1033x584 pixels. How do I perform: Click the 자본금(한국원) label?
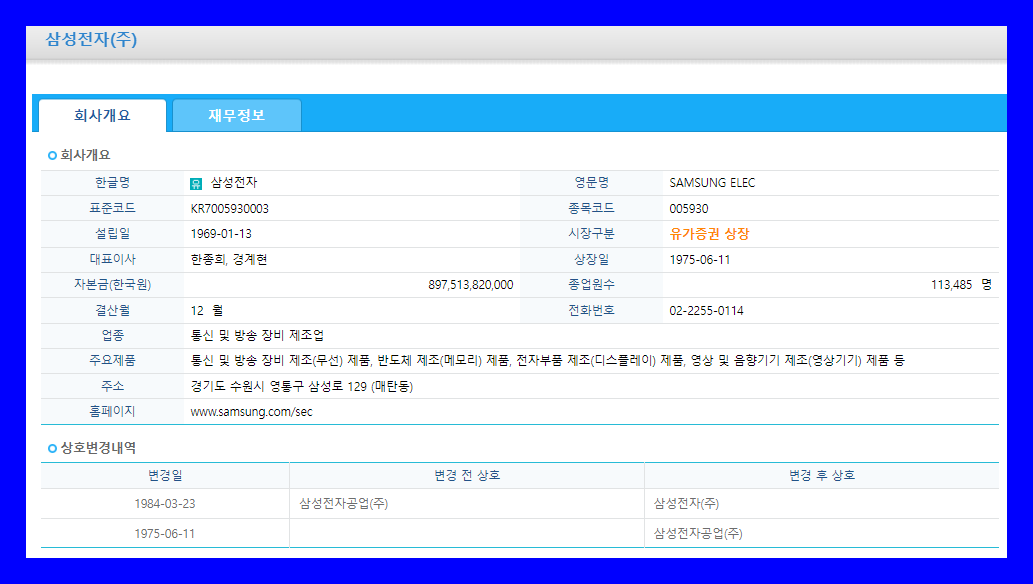click(112, 285)
